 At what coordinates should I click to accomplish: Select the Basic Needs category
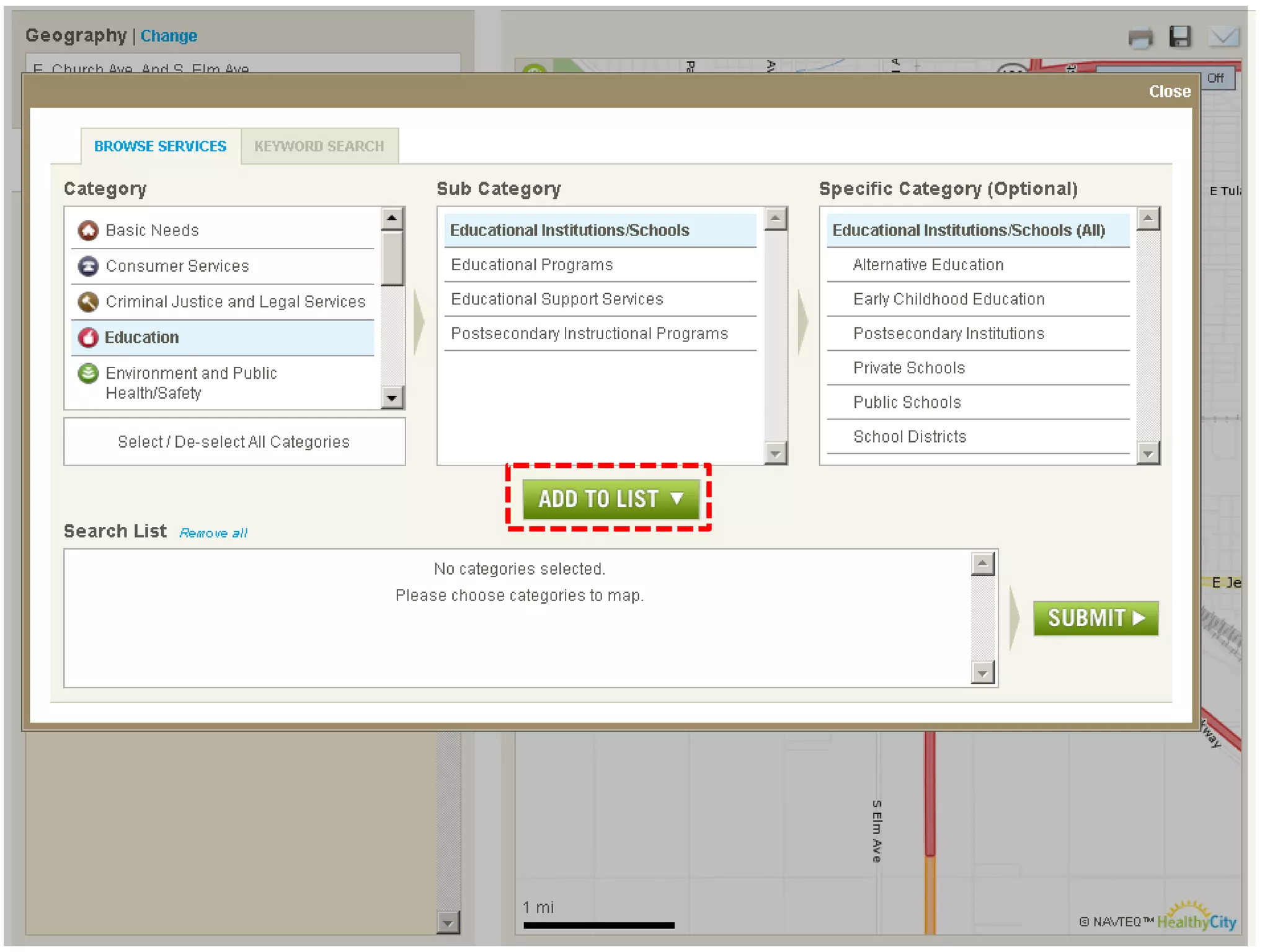223,231
